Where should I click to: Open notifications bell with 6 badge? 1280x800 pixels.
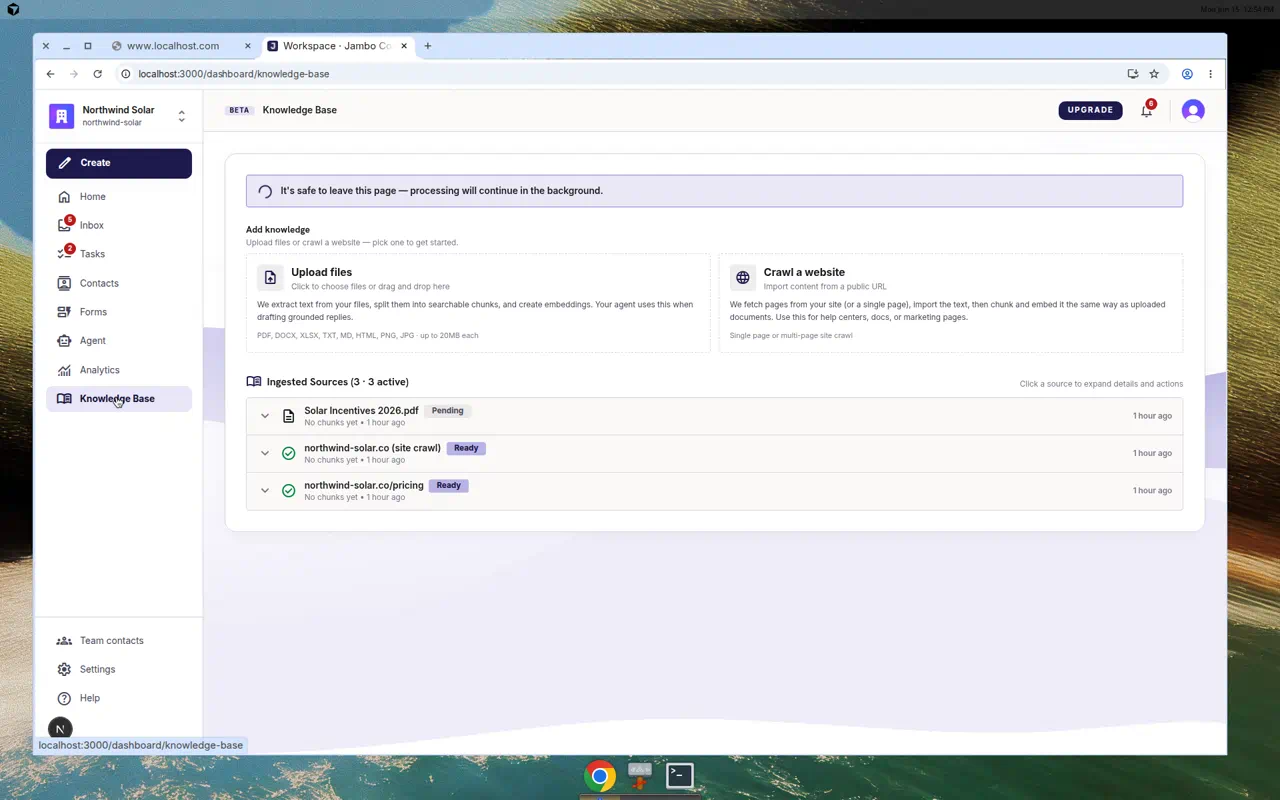pyautogui.click(x=1147, y=110)
